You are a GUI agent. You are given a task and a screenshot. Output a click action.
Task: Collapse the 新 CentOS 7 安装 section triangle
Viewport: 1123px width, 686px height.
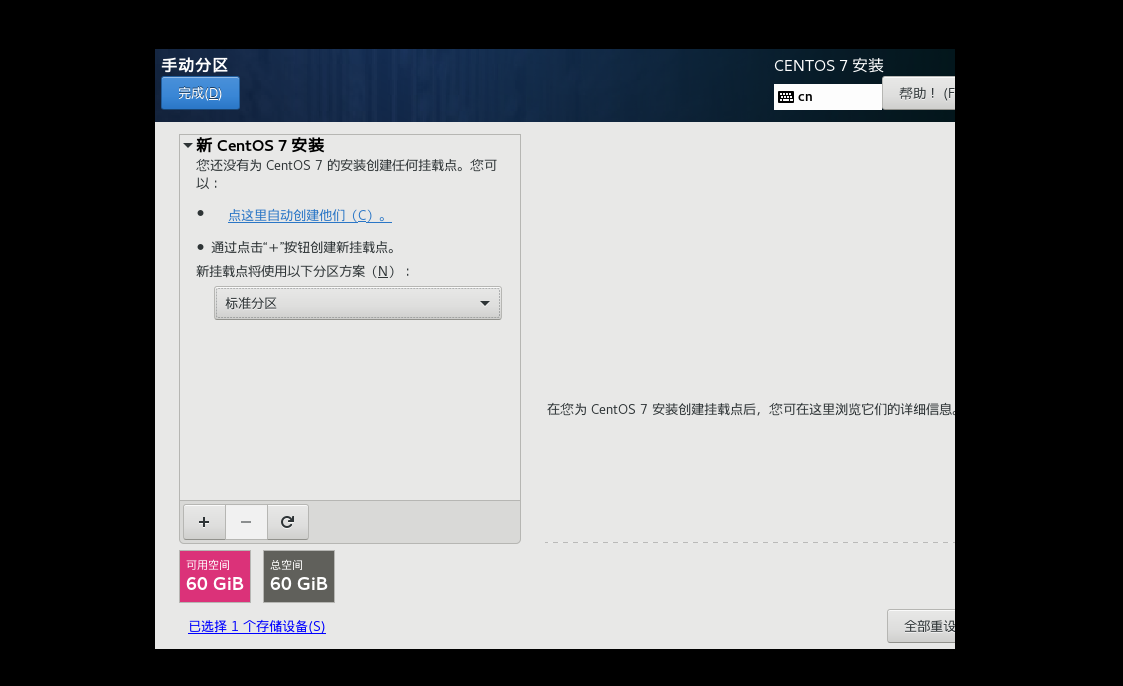pos(188,145)
